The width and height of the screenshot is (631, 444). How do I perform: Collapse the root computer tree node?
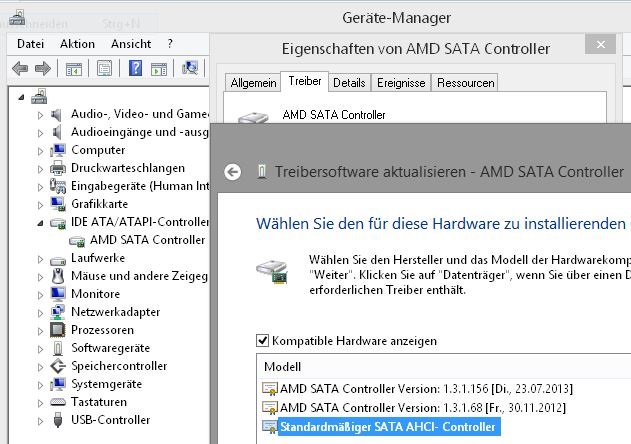point(21,97)
